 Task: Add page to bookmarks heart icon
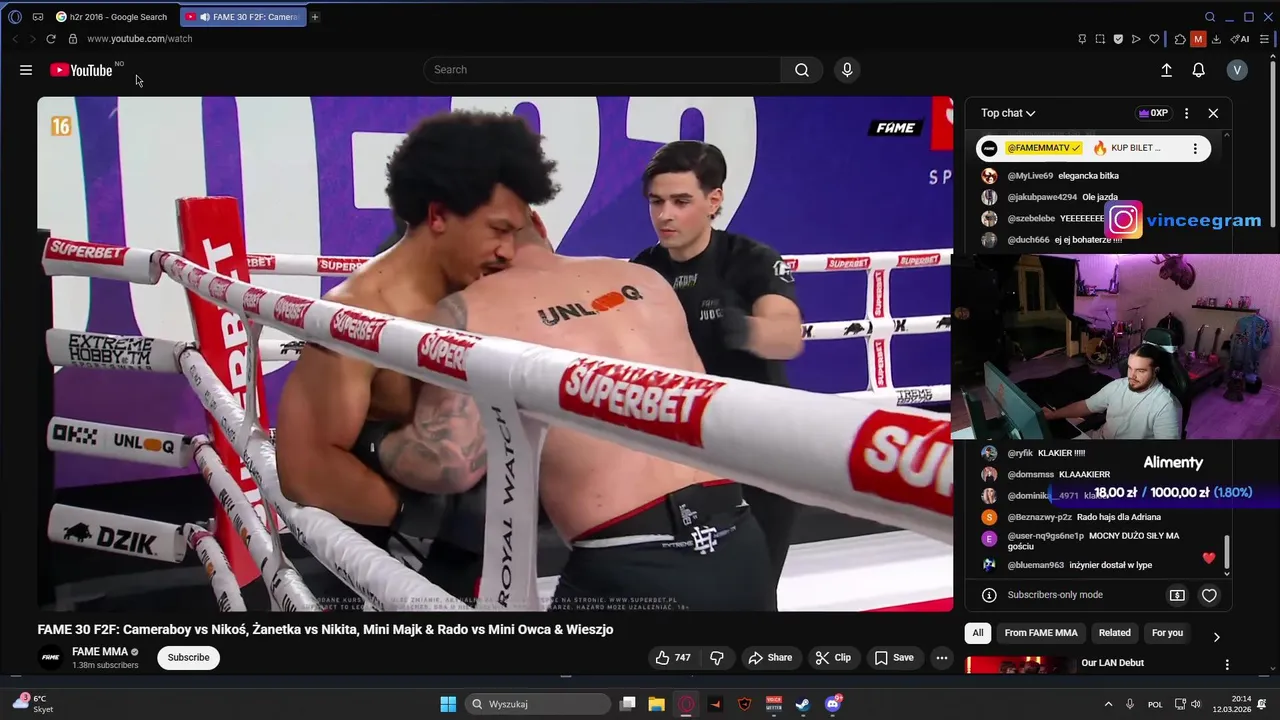pyautogui.click(x=1154, y=39)
